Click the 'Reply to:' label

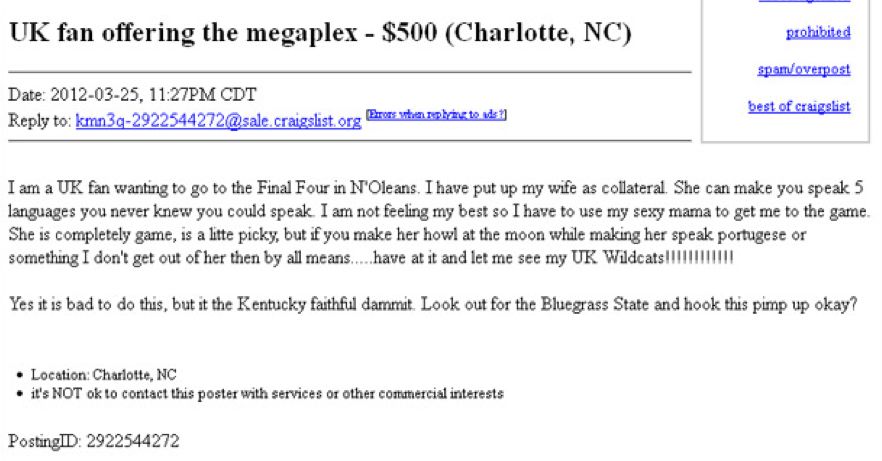pos(39,120)
